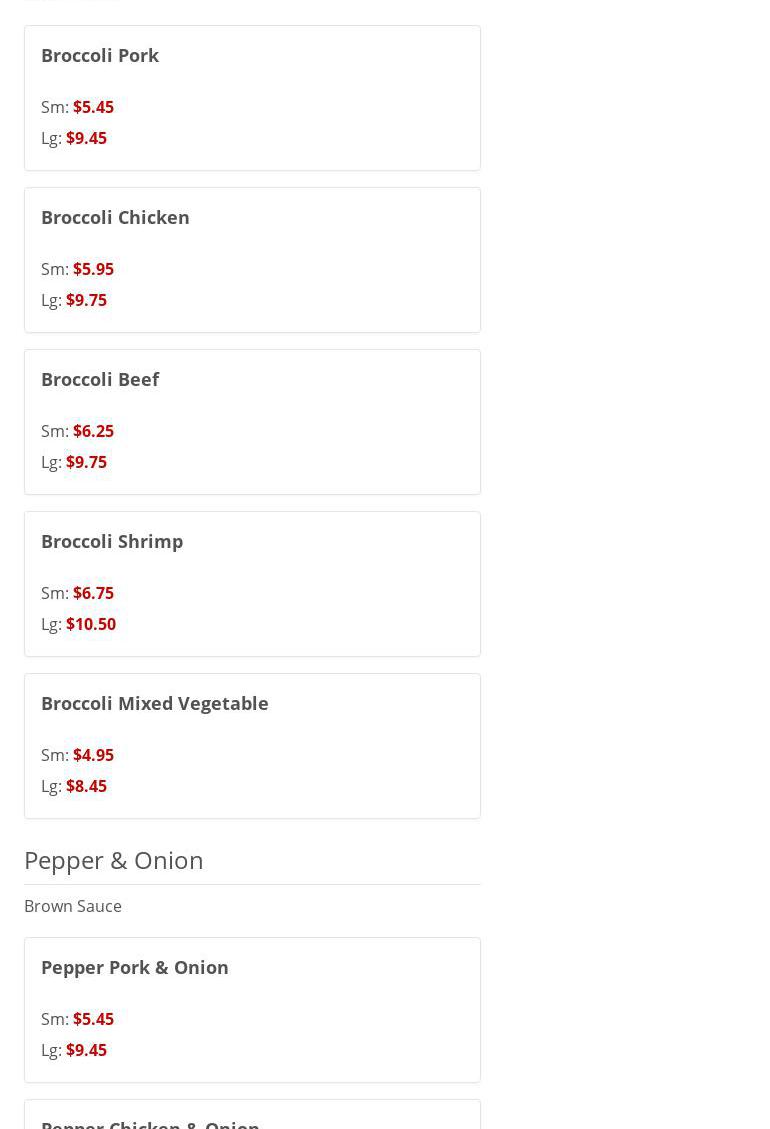The width and height of the screenshot is (770, 1129).
Task: Click the Broccoli Beef item title
Action: 100,379
